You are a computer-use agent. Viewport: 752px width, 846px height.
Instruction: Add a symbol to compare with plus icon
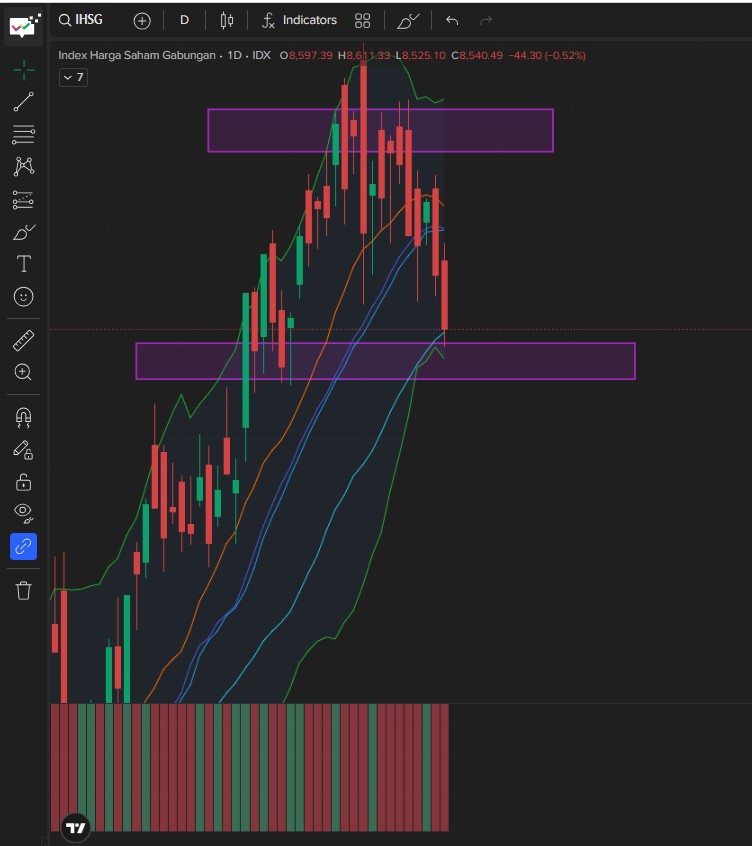(x=142, y=21)
